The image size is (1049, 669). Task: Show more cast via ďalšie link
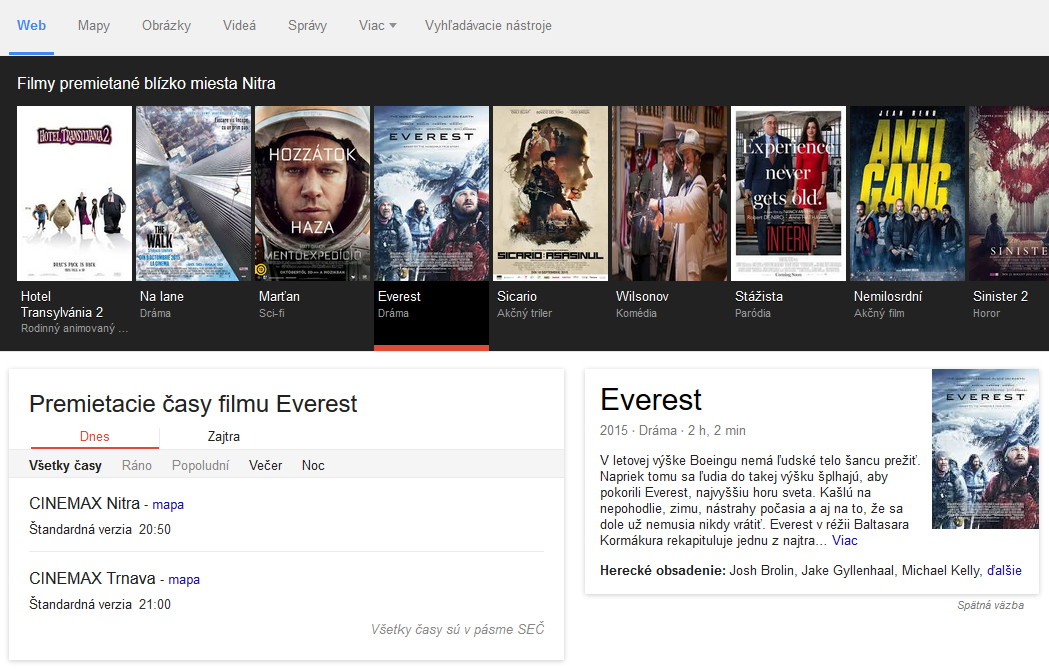pos(1004,571)
